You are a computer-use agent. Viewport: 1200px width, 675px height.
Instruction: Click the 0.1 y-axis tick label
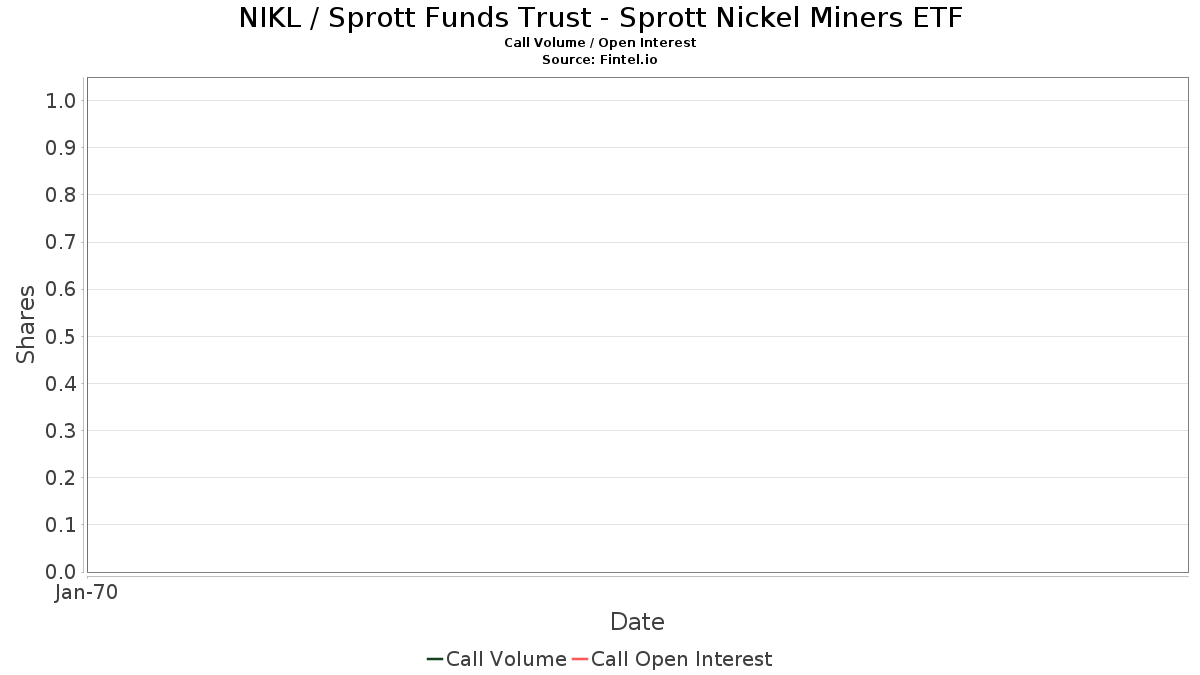click(x=61, y=525)
